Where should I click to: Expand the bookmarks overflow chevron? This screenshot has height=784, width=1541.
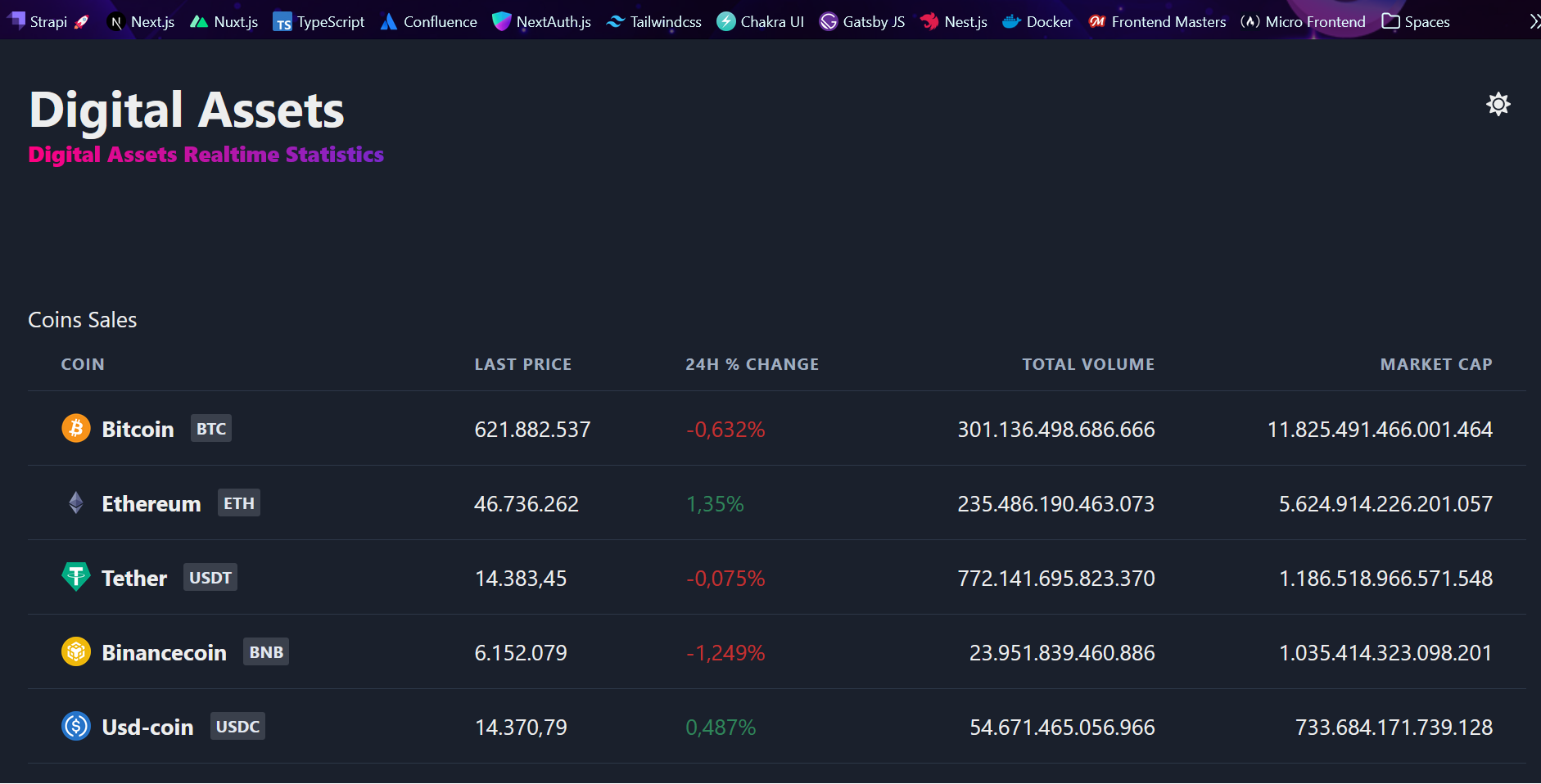tap(1534, 21)
